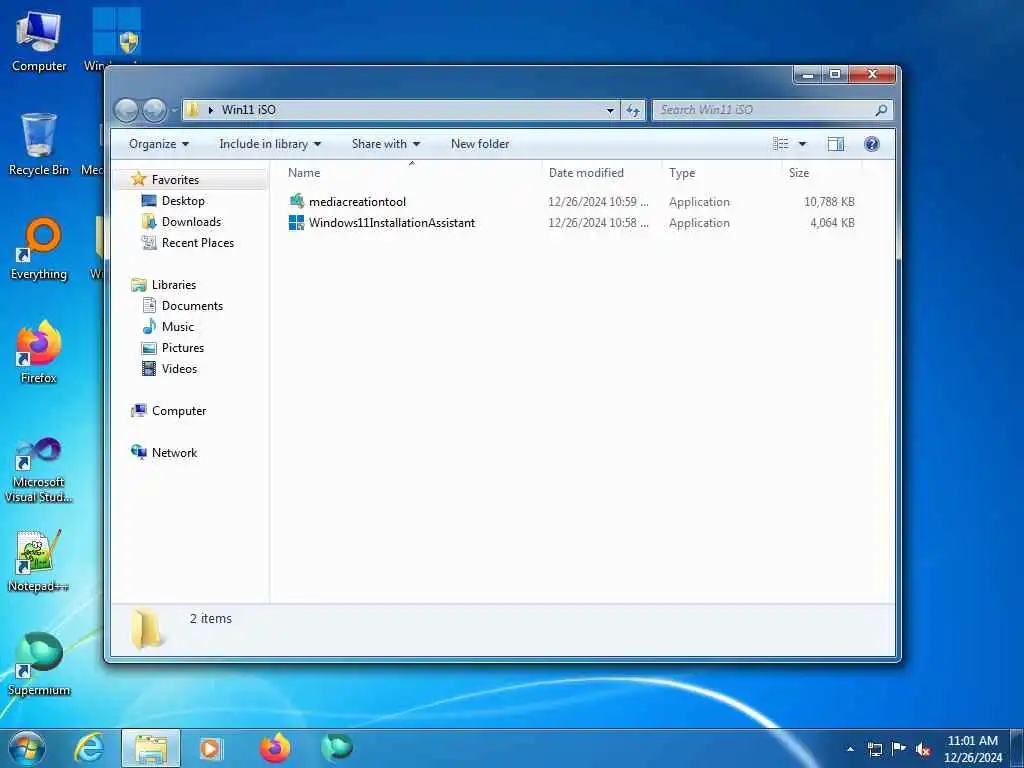Open Computer desktop icon
Screen dimensions: 1024x768
39,42
